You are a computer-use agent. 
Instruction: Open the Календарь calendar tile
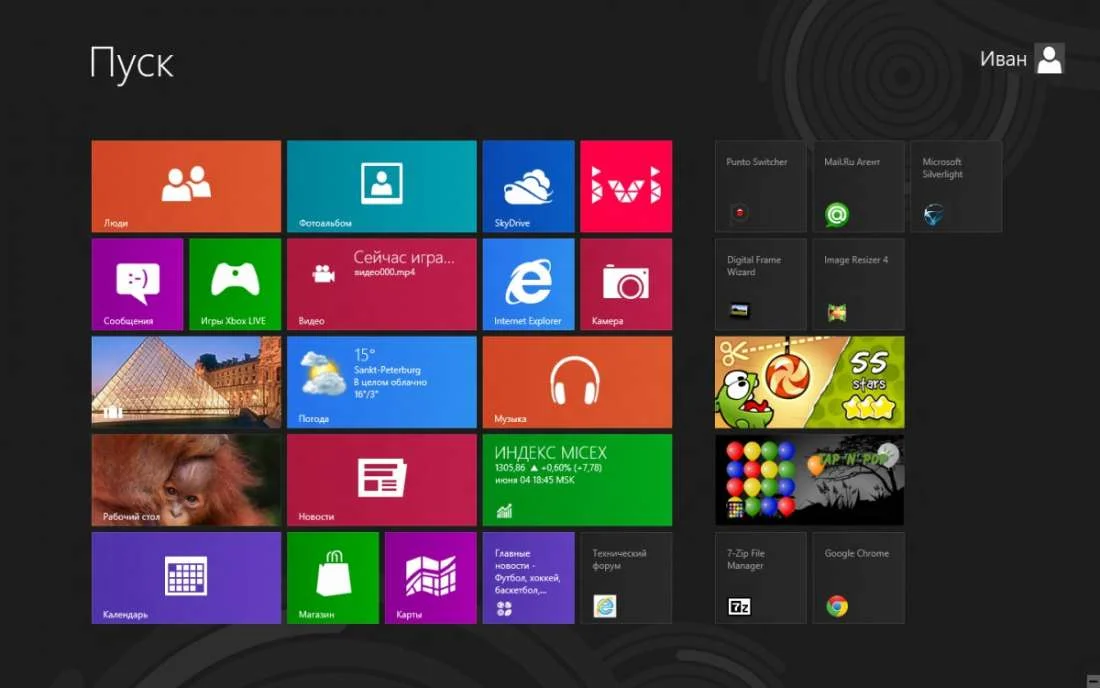coord(186,578)
